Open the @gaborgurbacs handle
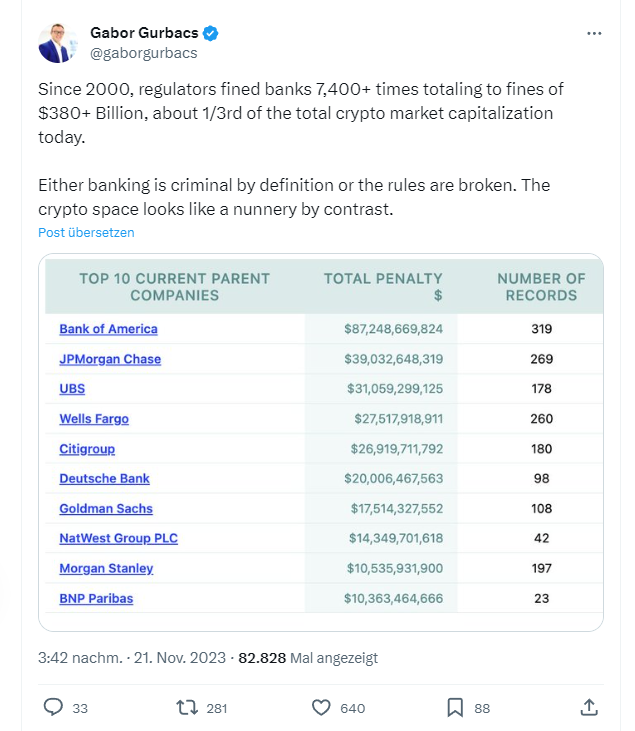Viewport: 635px width, 731px height. (144, 53)
